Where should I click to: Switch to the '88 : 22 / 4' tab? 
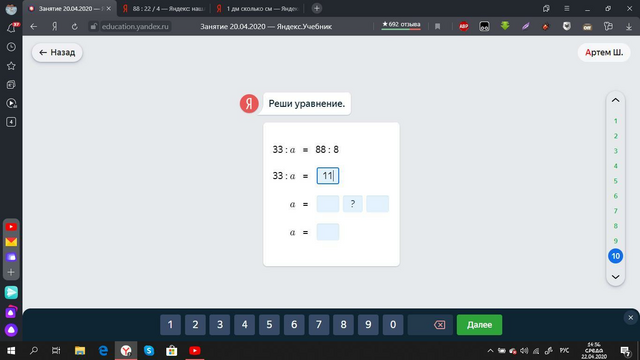pyautogui.click(x=163, y=9)
